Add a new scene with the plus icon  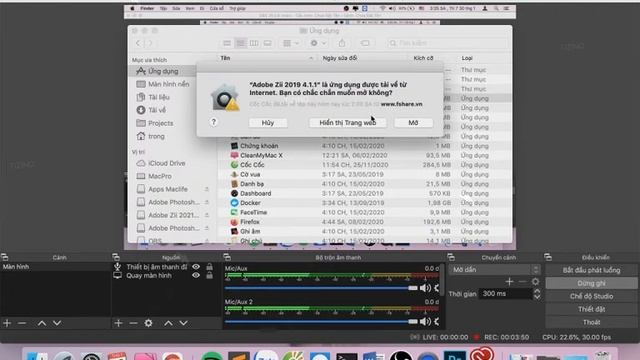tap(7, 323)
